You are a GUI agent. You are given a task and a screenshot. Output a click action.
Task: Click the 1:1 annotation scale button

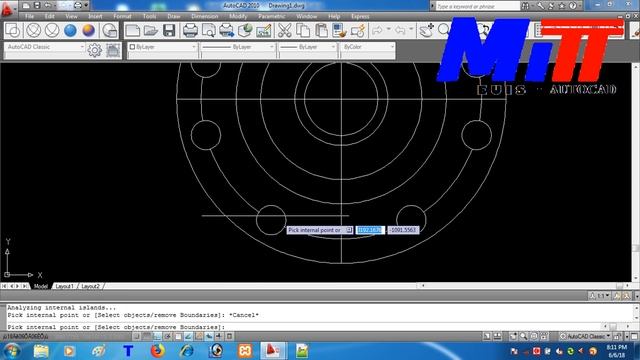(x=599, y=296)
